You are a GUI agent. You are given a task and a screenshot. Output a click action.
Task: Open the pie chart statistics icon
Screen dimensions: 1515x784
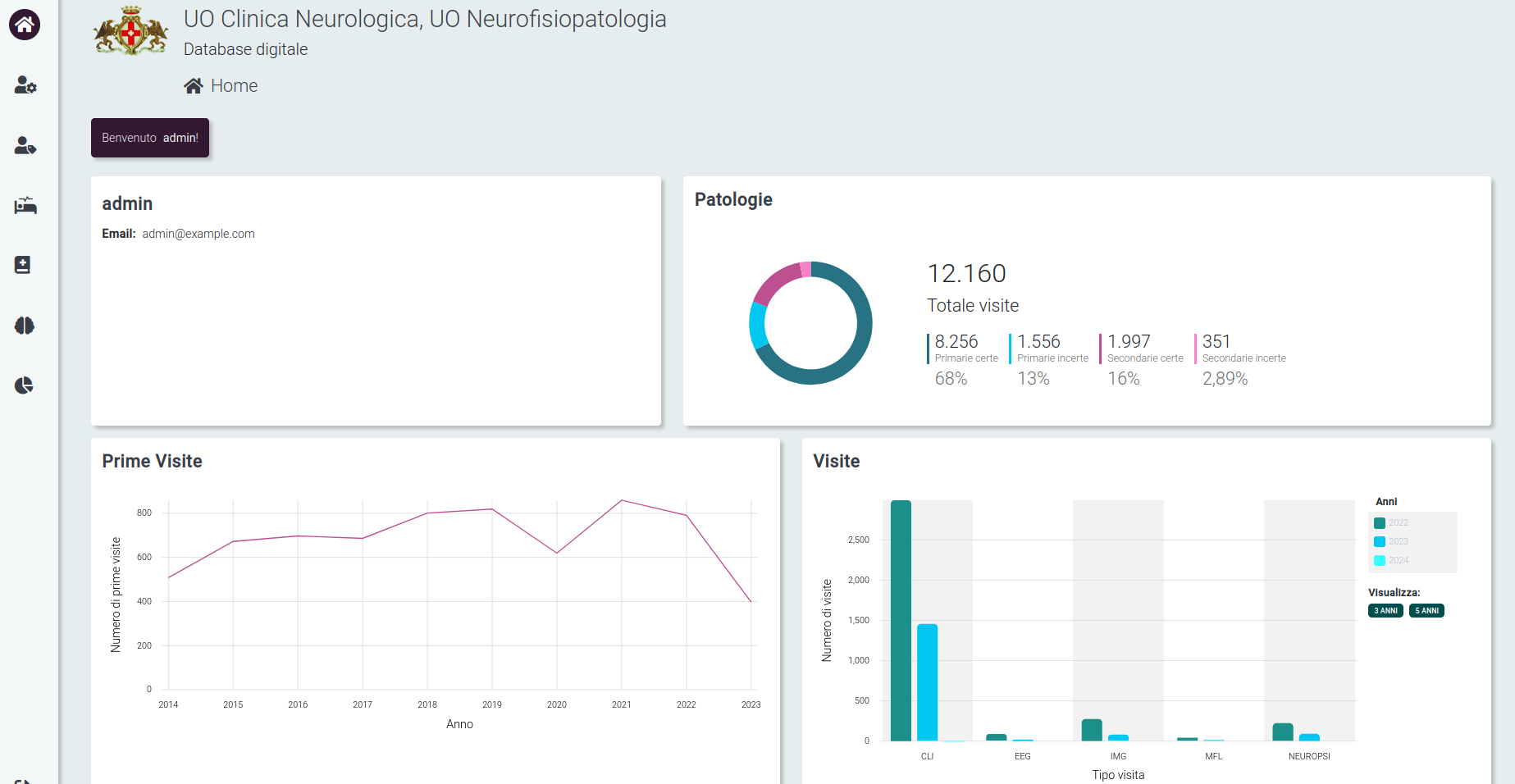point(25,385)
